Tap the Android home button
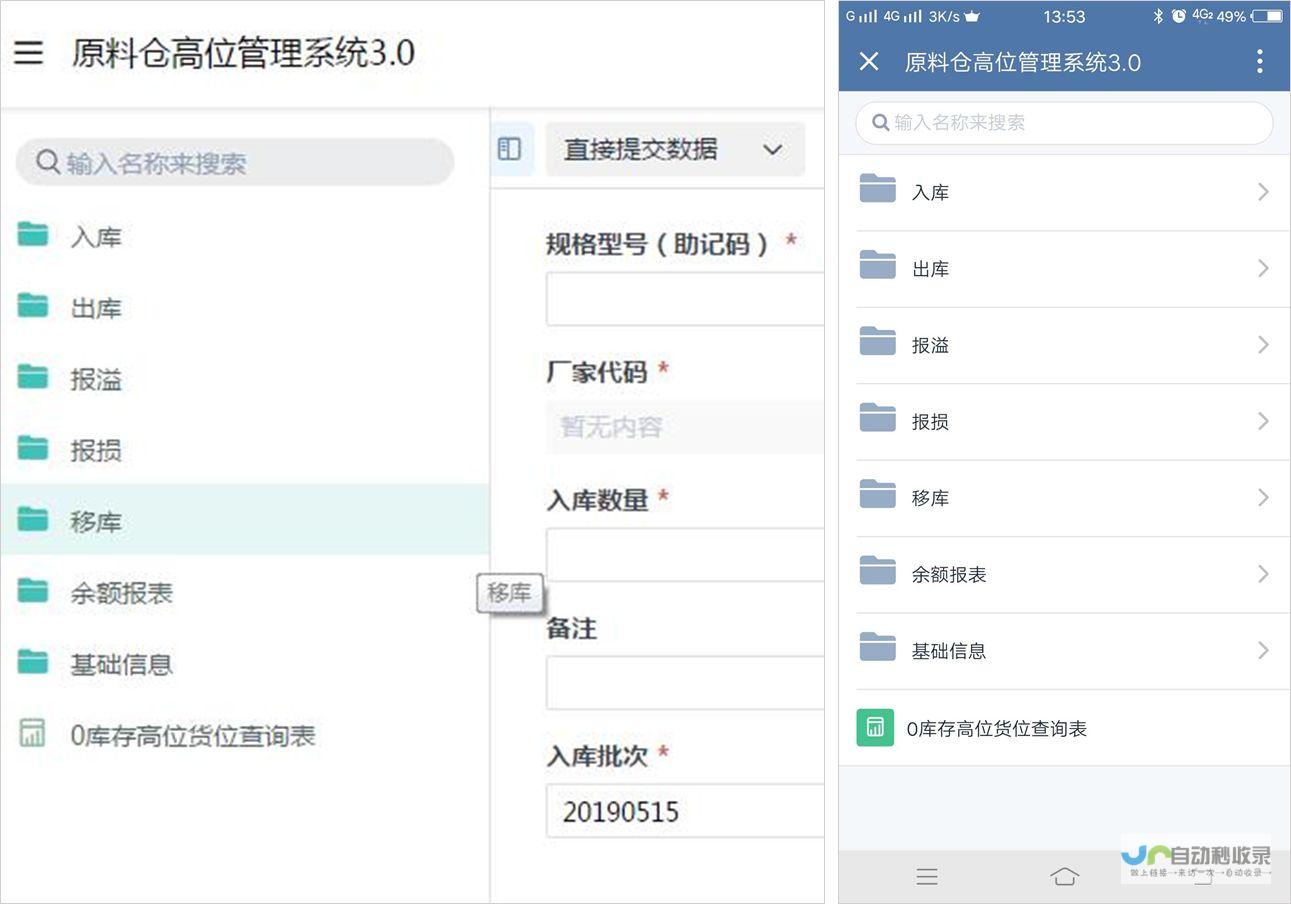Image resolution: width=1291 pixels, height=904 pixels. 1064,876
